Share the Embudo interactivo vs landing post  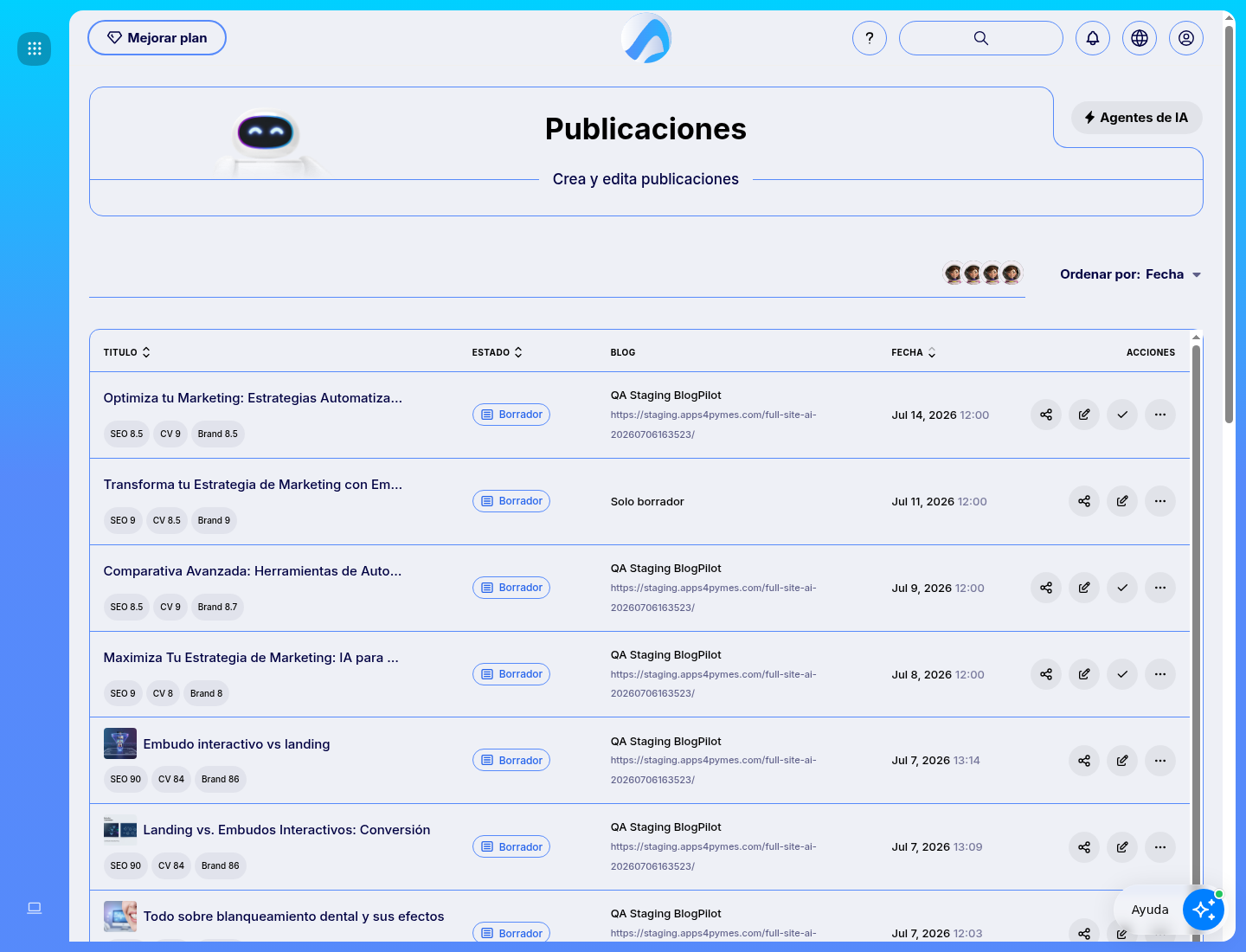(x=1084, y=761)
